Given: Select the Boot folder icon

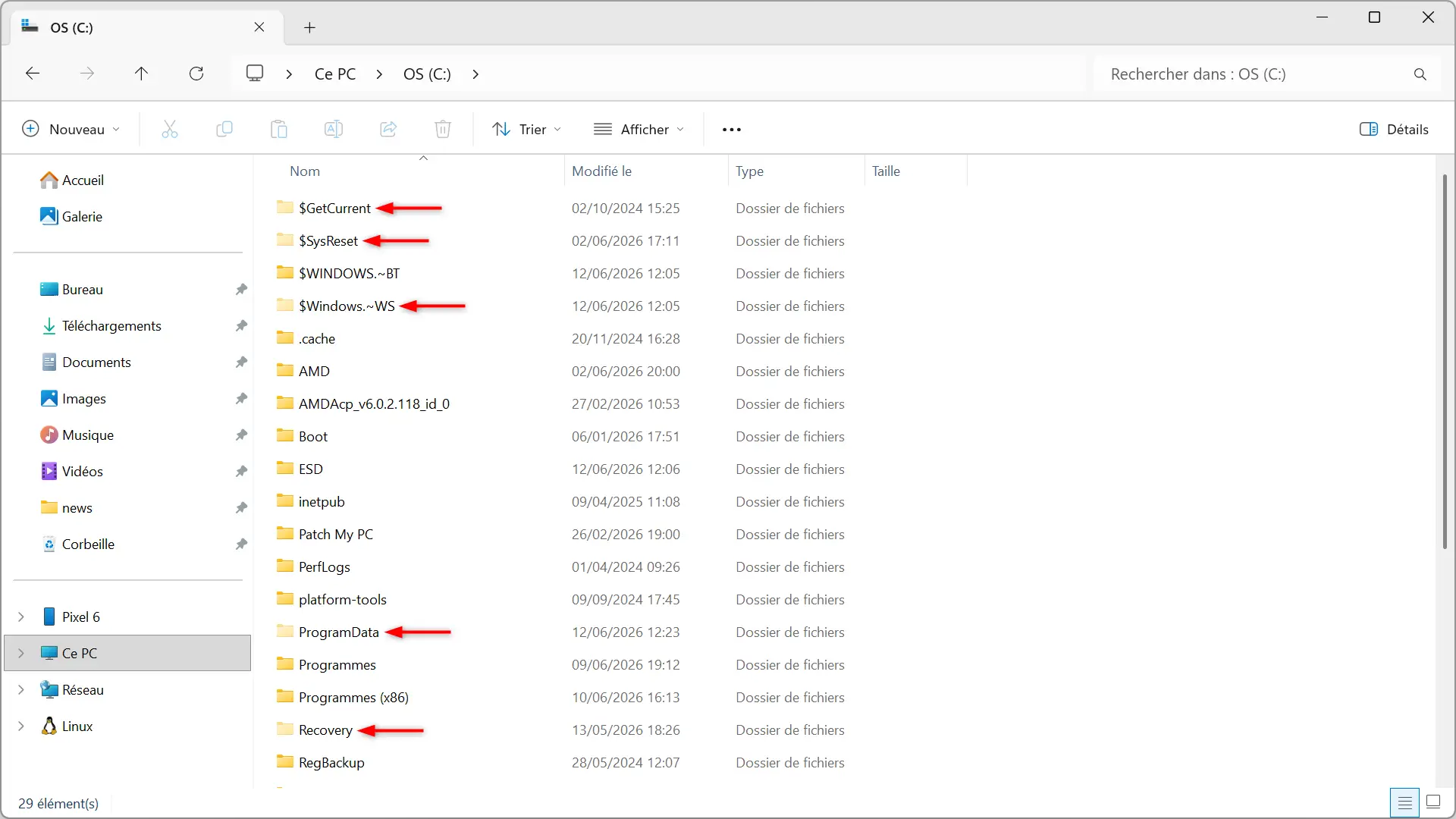Looking at the screenshot, I should (x=285, y=435).
